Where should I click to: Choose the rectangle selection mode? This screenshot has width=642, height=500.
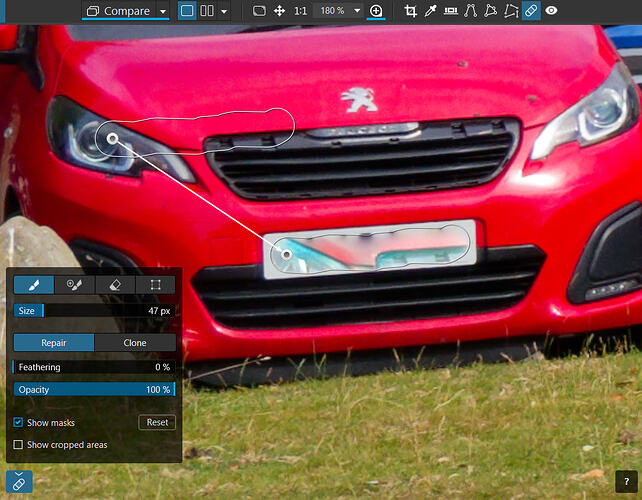(155, 285)
